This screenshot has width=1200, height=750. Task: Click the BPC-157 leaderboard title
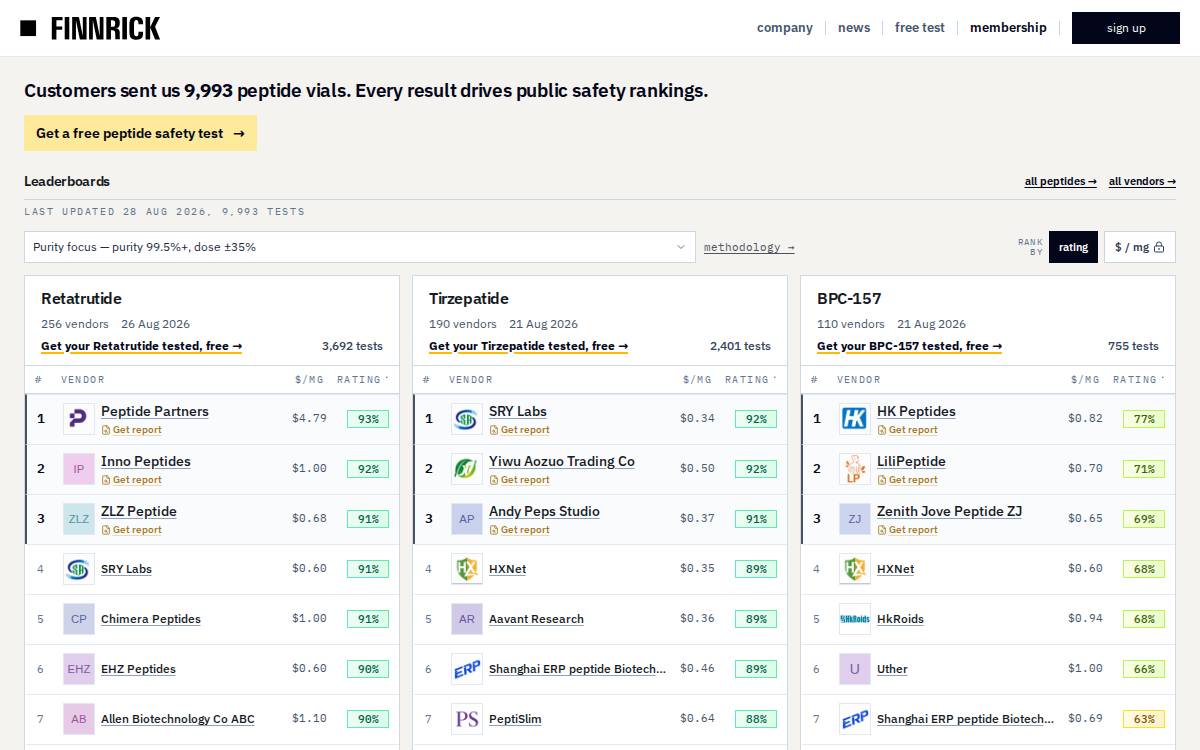[x=849, y=298]
